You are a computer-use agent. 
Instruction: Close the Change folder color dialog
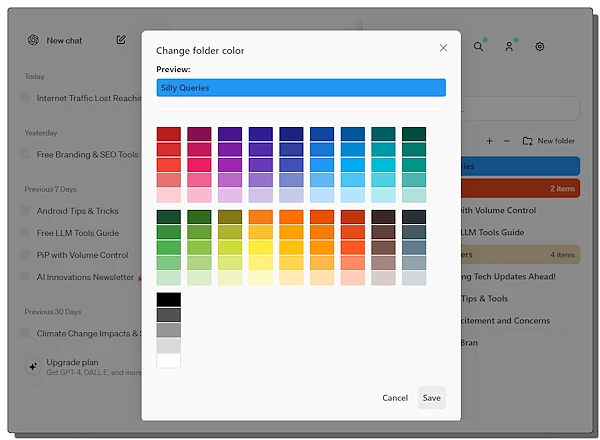(x=443, y=48)
